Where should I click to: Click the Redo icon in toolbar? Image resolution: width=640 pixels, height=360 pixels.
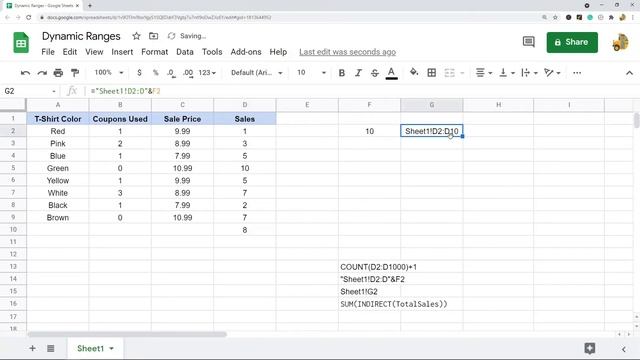pos(42,73)
